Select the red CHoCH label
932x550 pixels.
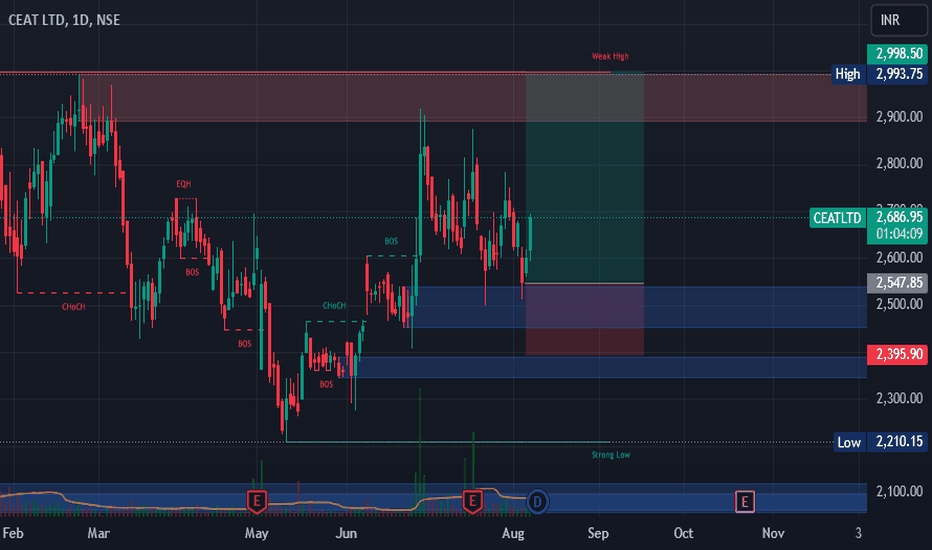pos(74,307)
